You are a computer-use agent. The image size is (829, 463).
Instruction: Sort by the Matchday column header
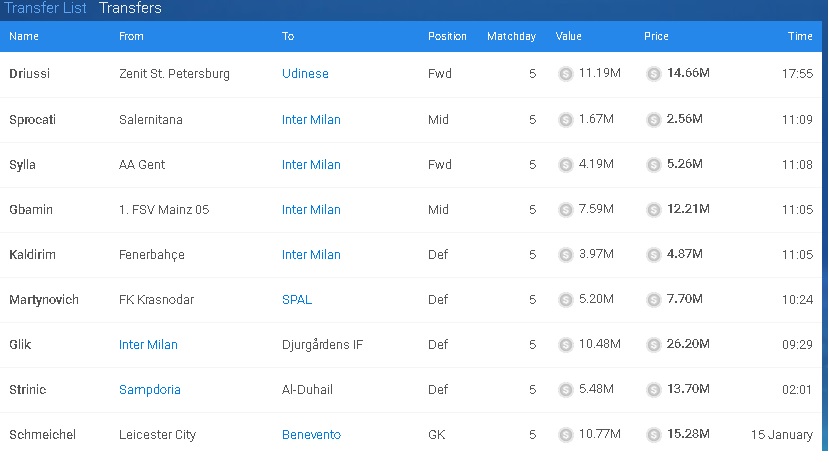[511, 36]
